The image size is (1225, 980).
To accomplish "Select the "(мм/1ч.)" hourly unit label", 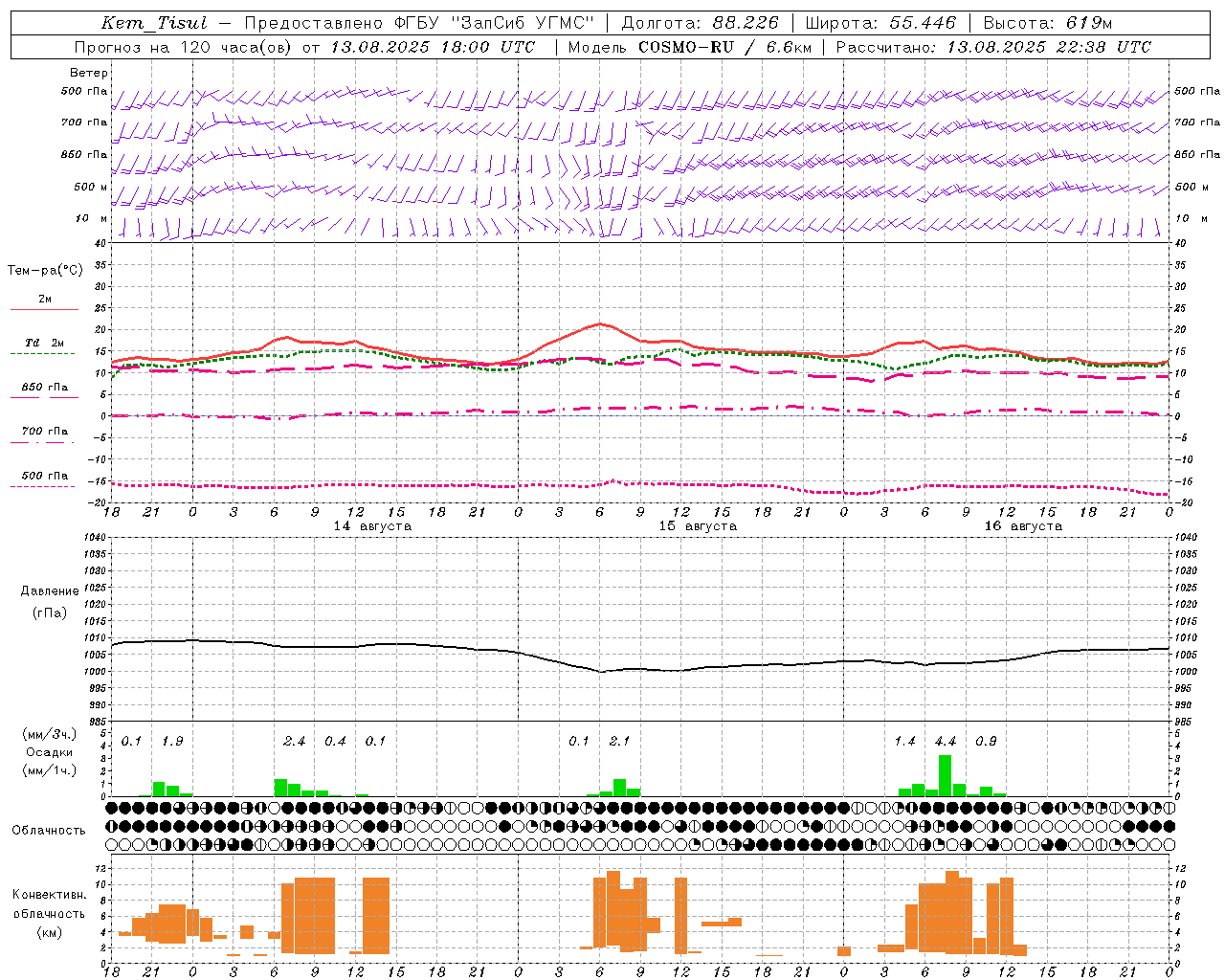I will [x=49, y=770].
